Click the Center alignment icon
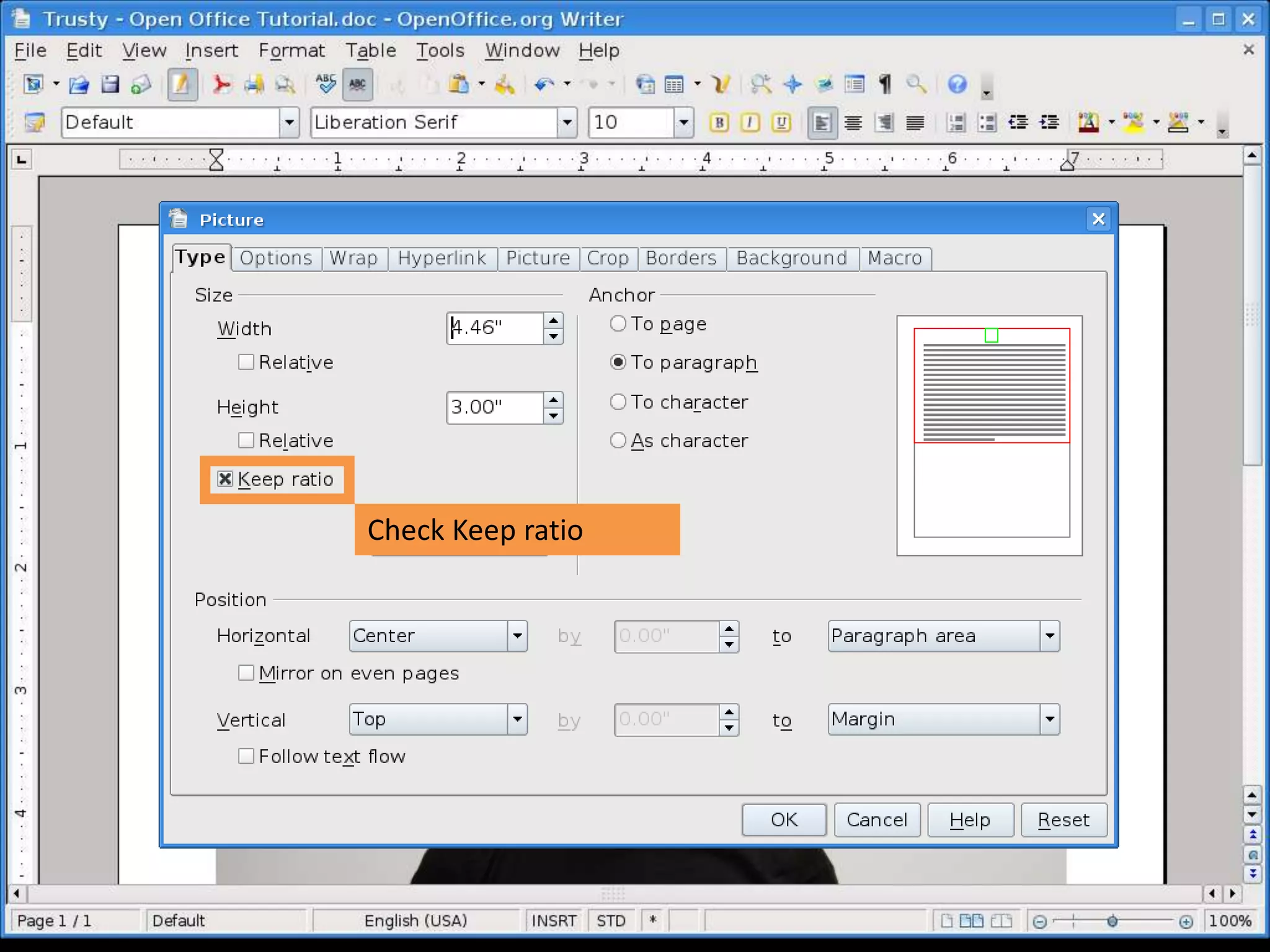Image resolution: width=1270 pixels, height=952 pixels. [853, 123]
